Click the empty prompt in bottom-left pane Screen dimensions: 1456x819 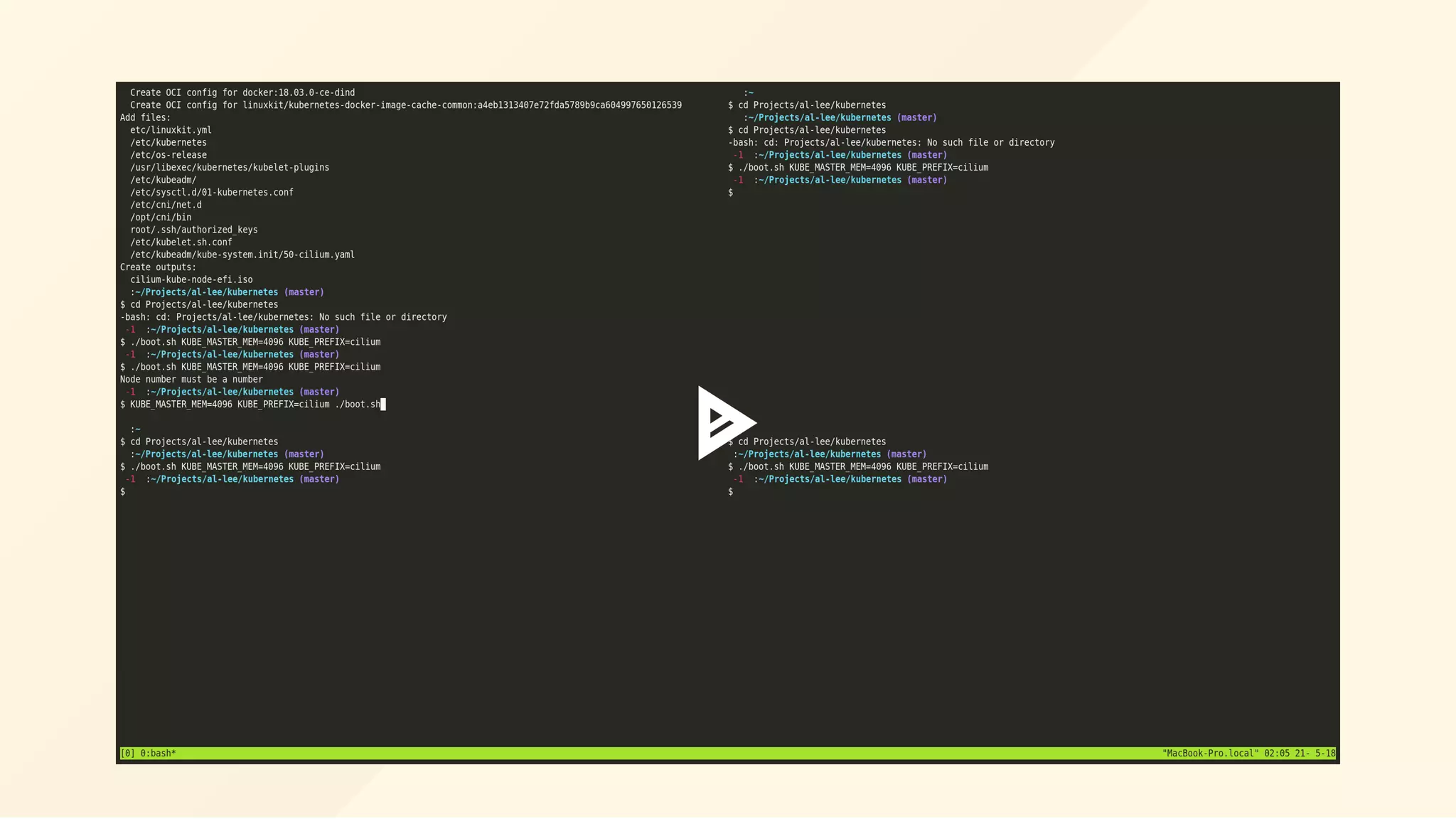point(123,492)
